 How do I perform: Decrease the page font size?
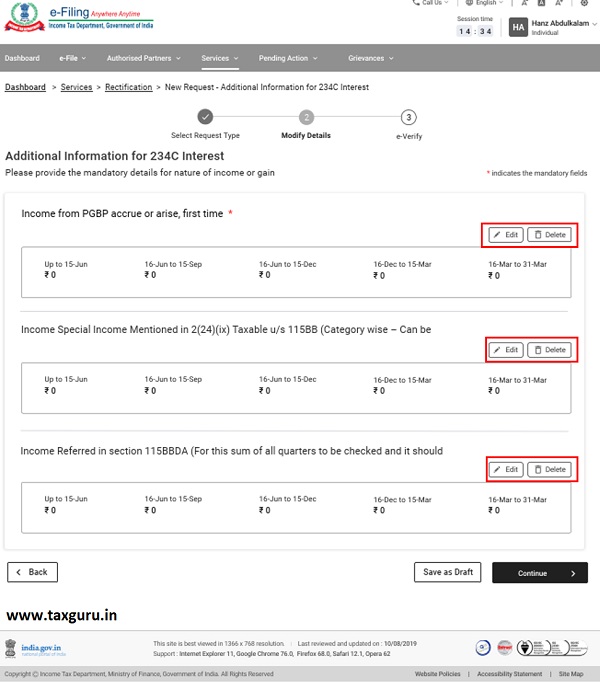tap(525, 3)
